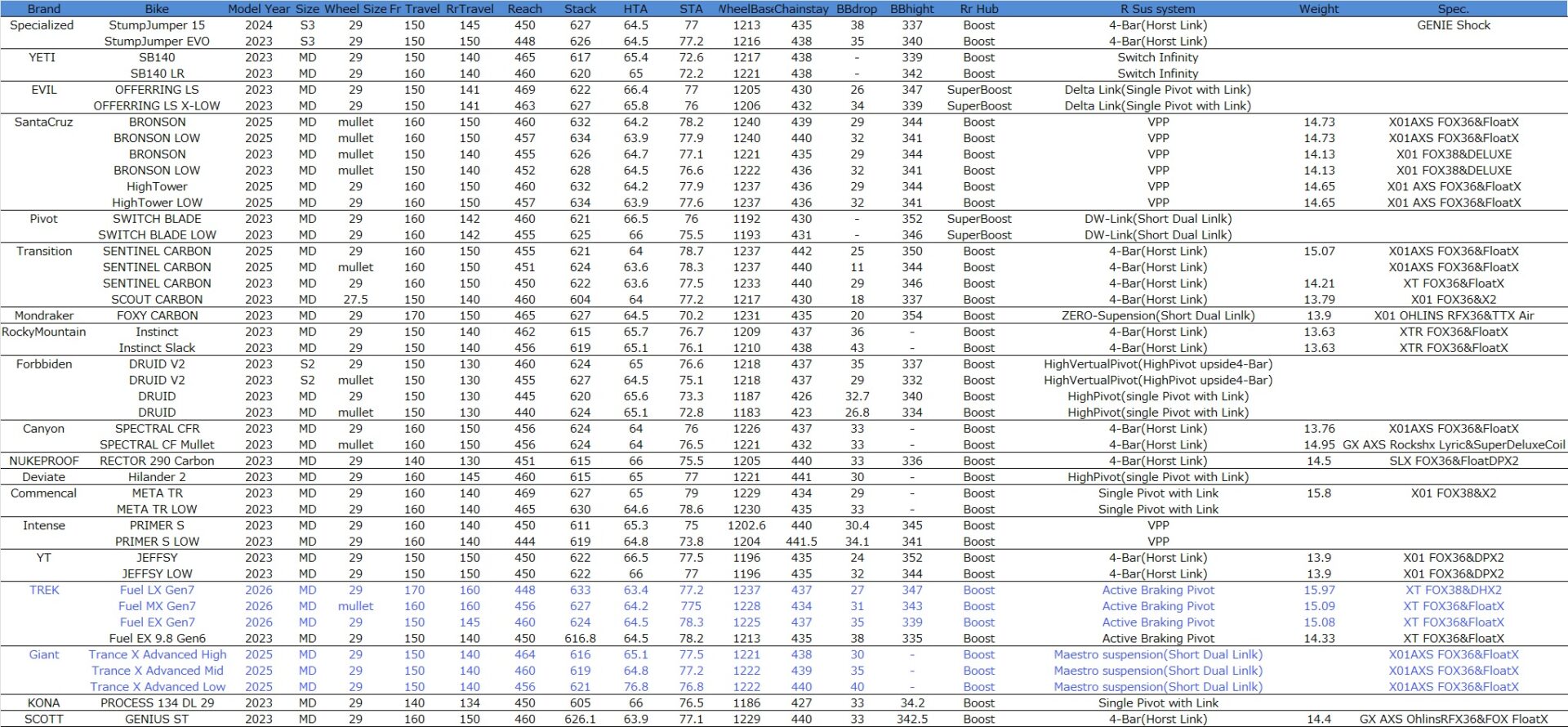Select the 'Pivot' brand cell
Screen dimensions: 1568x727
(x=44, y=219)
